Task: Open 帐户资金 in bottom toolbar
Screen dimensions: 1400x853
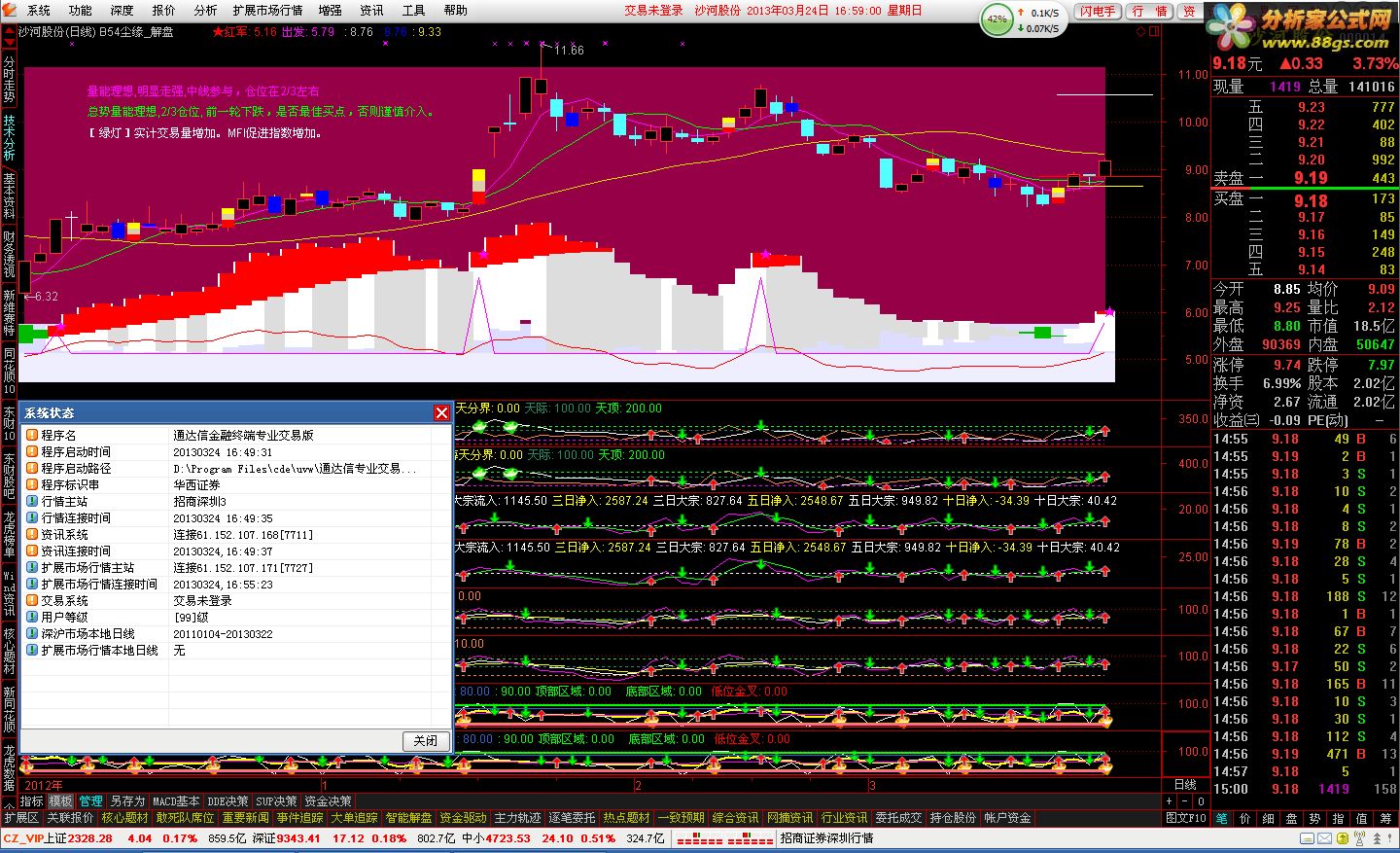Action: click(x=1007, y=818)
